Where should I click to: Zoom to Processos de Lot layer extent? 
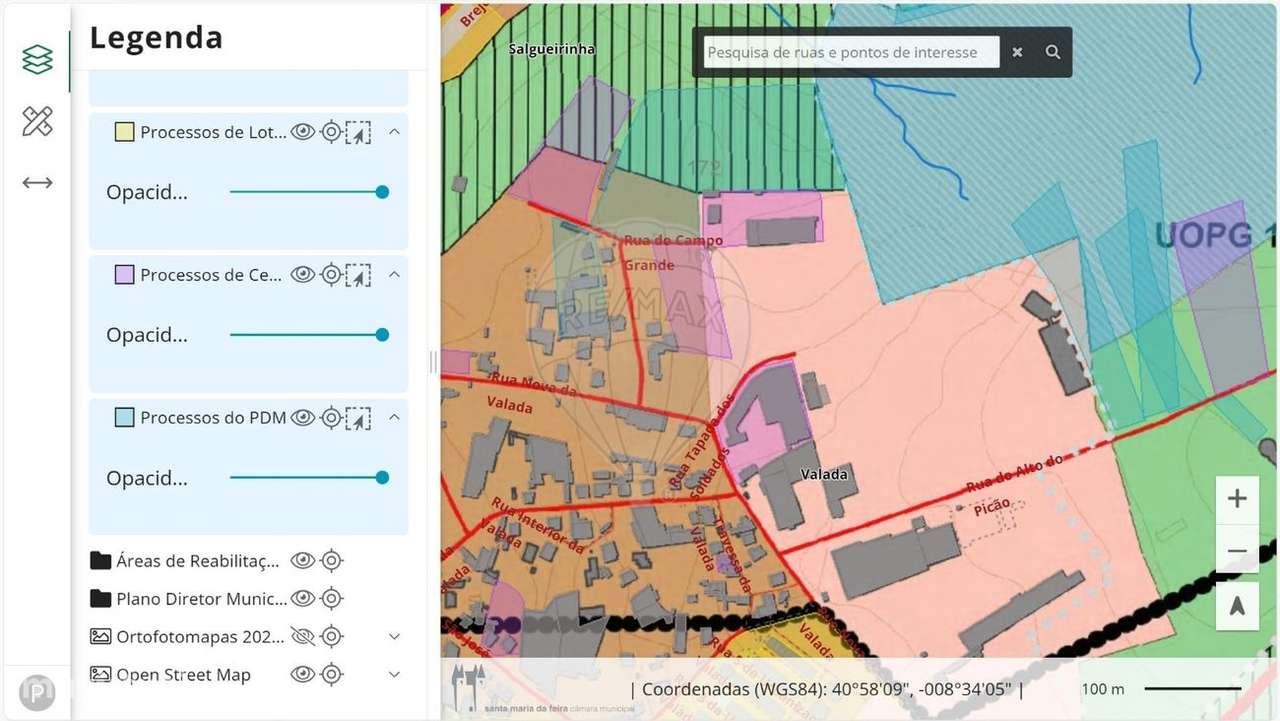point(331,132)
